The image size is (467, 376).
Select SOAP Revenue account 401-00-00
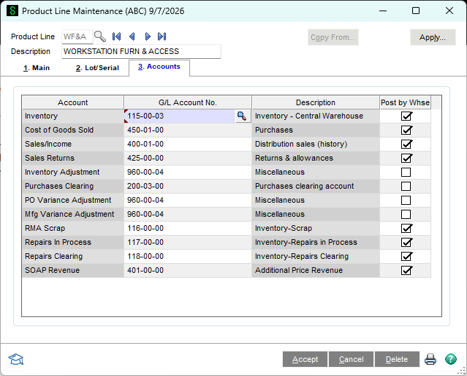[x=187, y=270]
